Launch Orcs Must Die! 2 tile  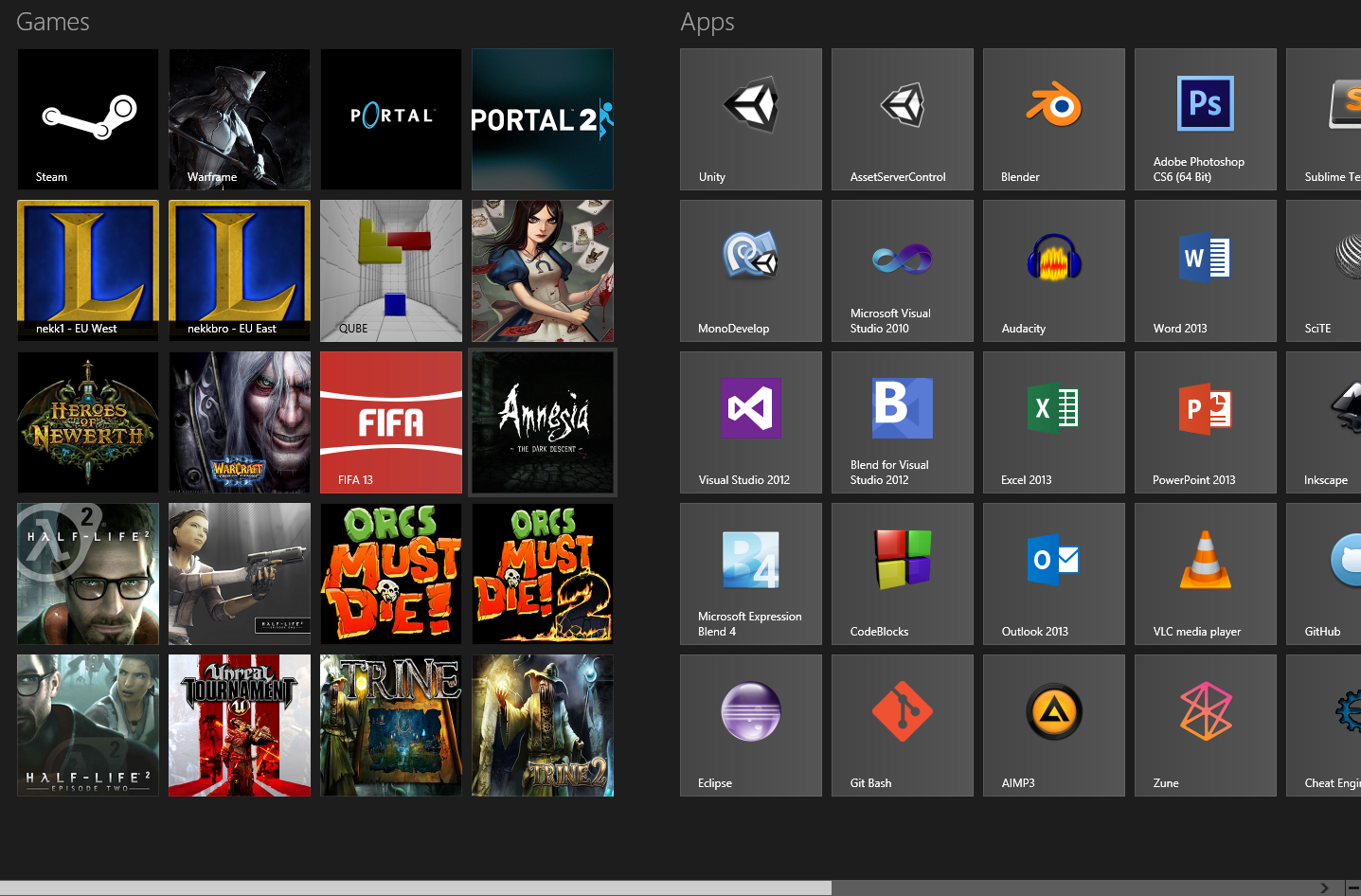[543, 574]
